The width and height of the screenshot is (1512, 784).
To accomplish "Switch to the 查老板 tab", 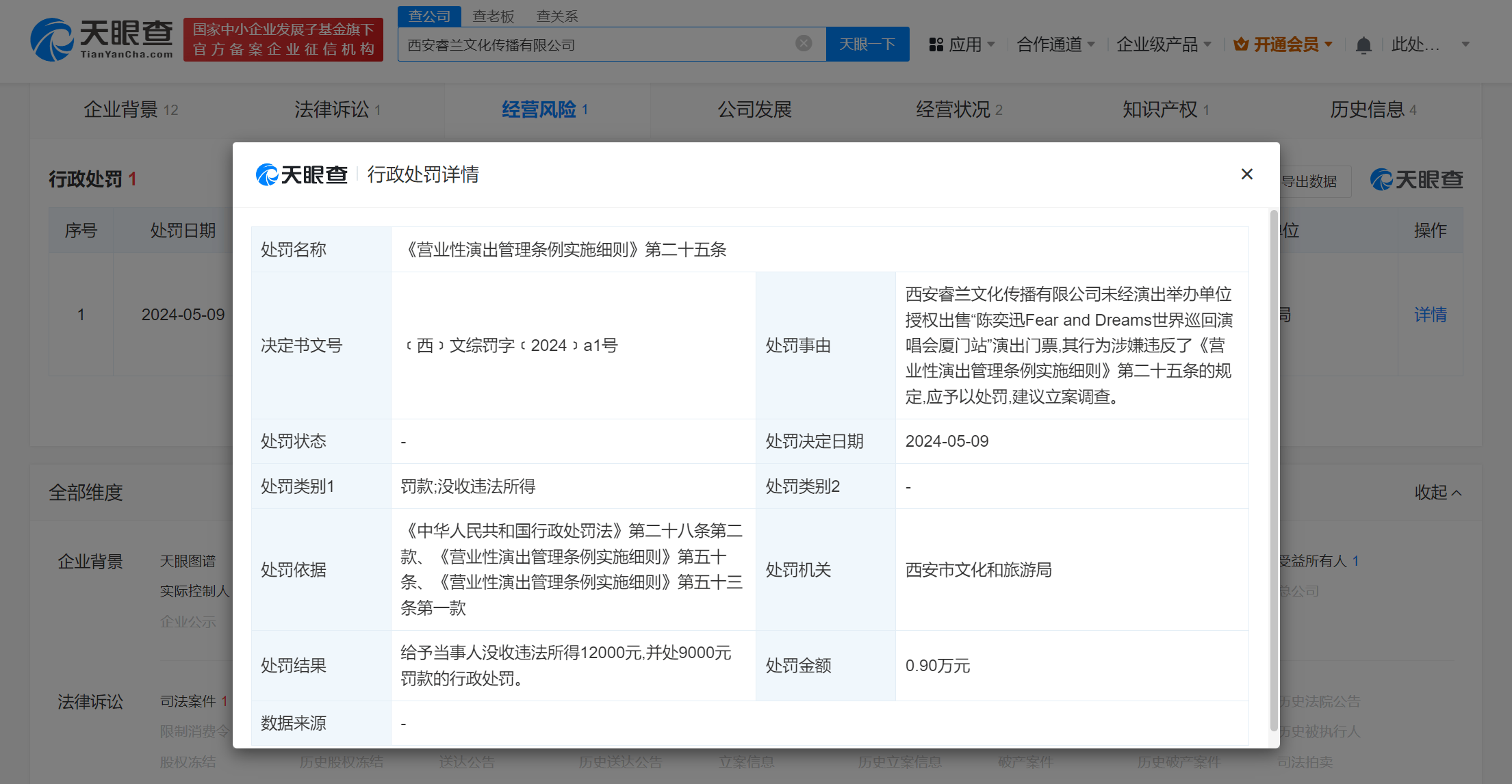I will point(493,15).
